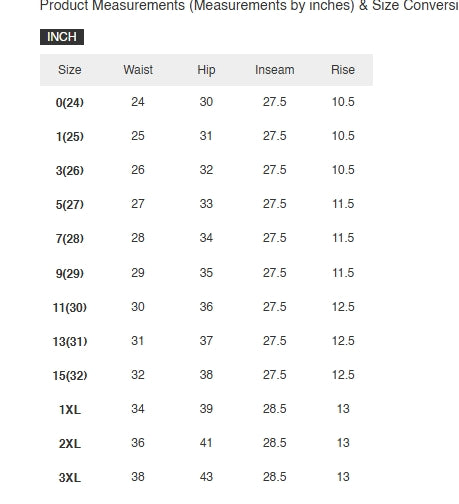The image size is (459, 504).
Task: Select the 15(32) size row label
Action: coord(70,375)
